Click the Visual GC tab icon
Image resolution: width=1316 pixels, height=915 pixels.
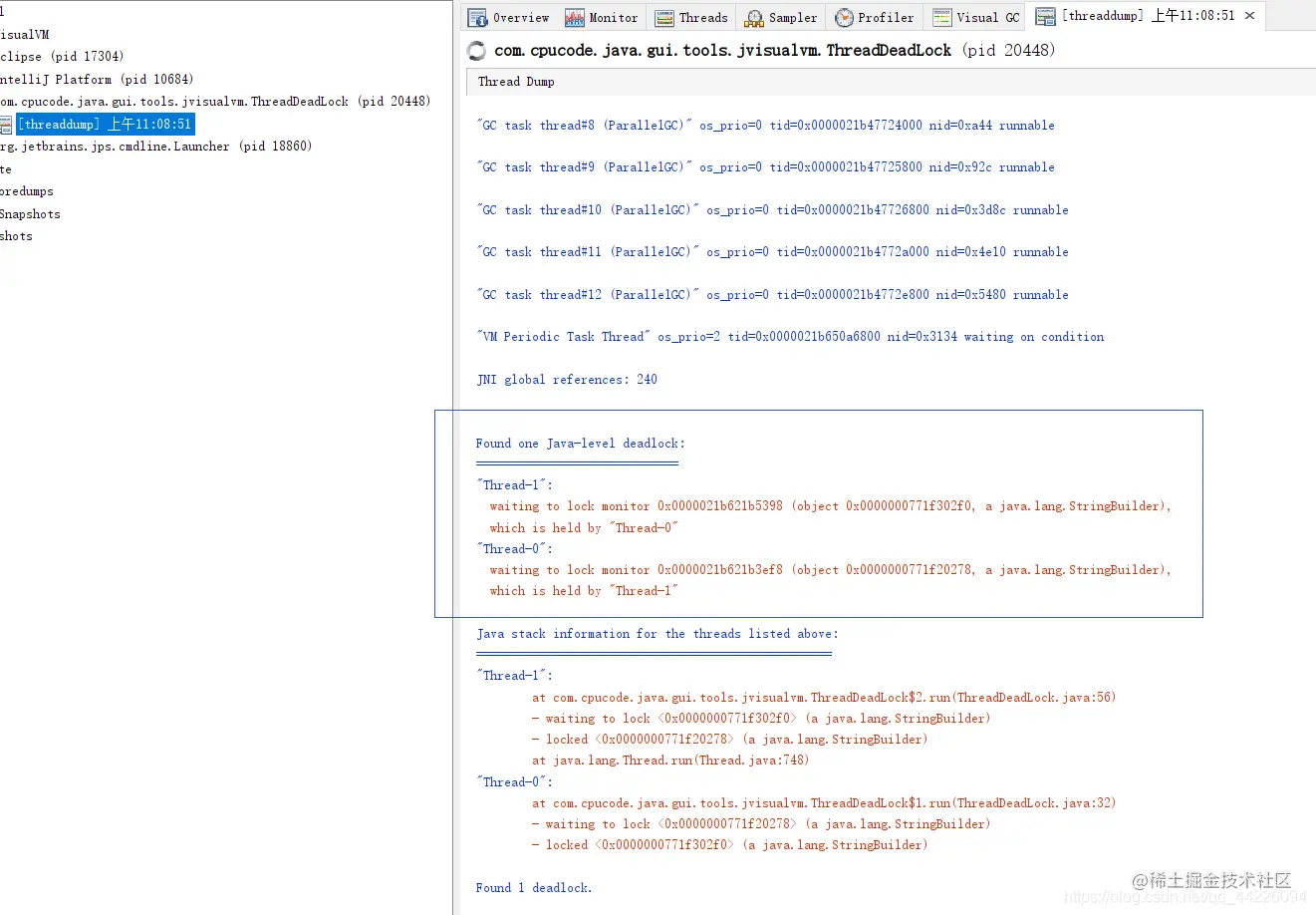(941, 18)
